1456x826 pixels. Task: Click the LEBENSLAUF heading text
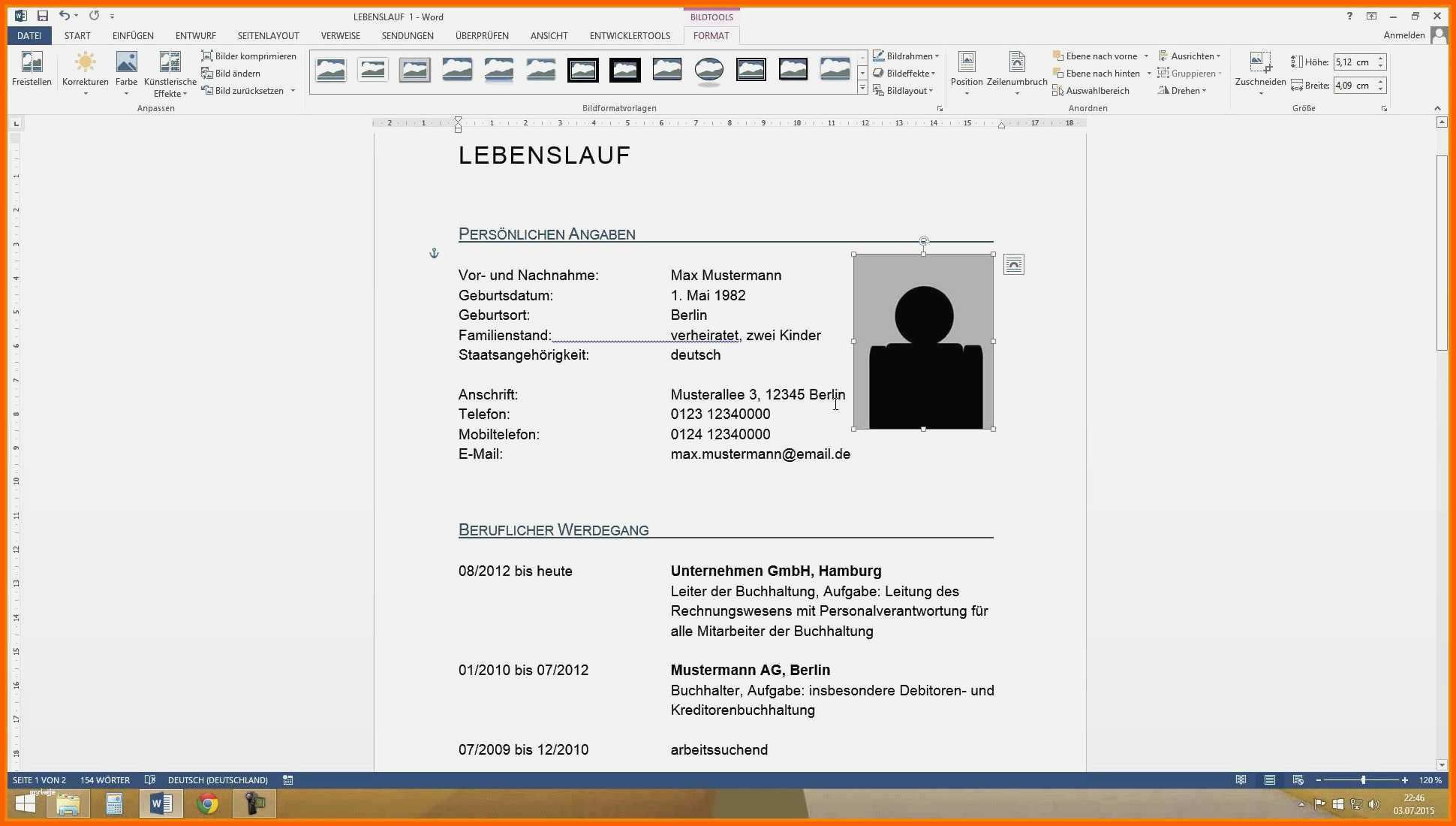pos(544,155)
